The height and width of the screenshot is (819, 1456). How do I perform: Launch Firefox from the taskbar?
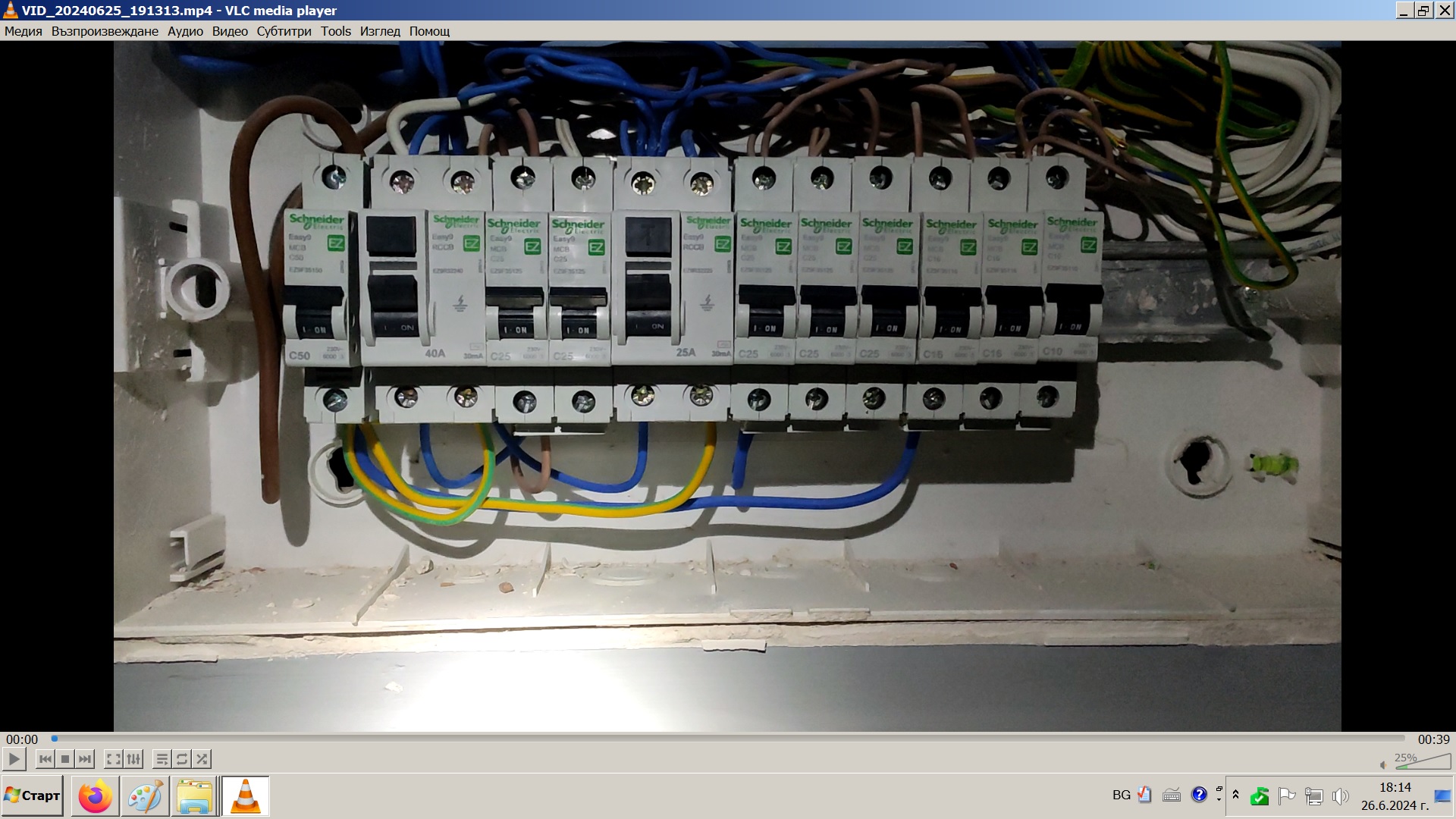[95, 796]
